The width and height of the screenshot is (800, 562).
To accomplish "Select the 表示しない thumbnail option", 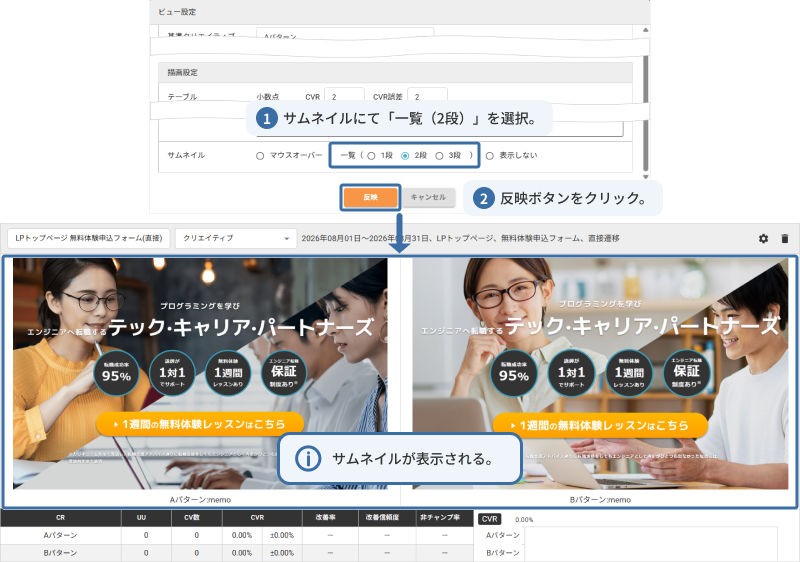I will tap(490, 156).
